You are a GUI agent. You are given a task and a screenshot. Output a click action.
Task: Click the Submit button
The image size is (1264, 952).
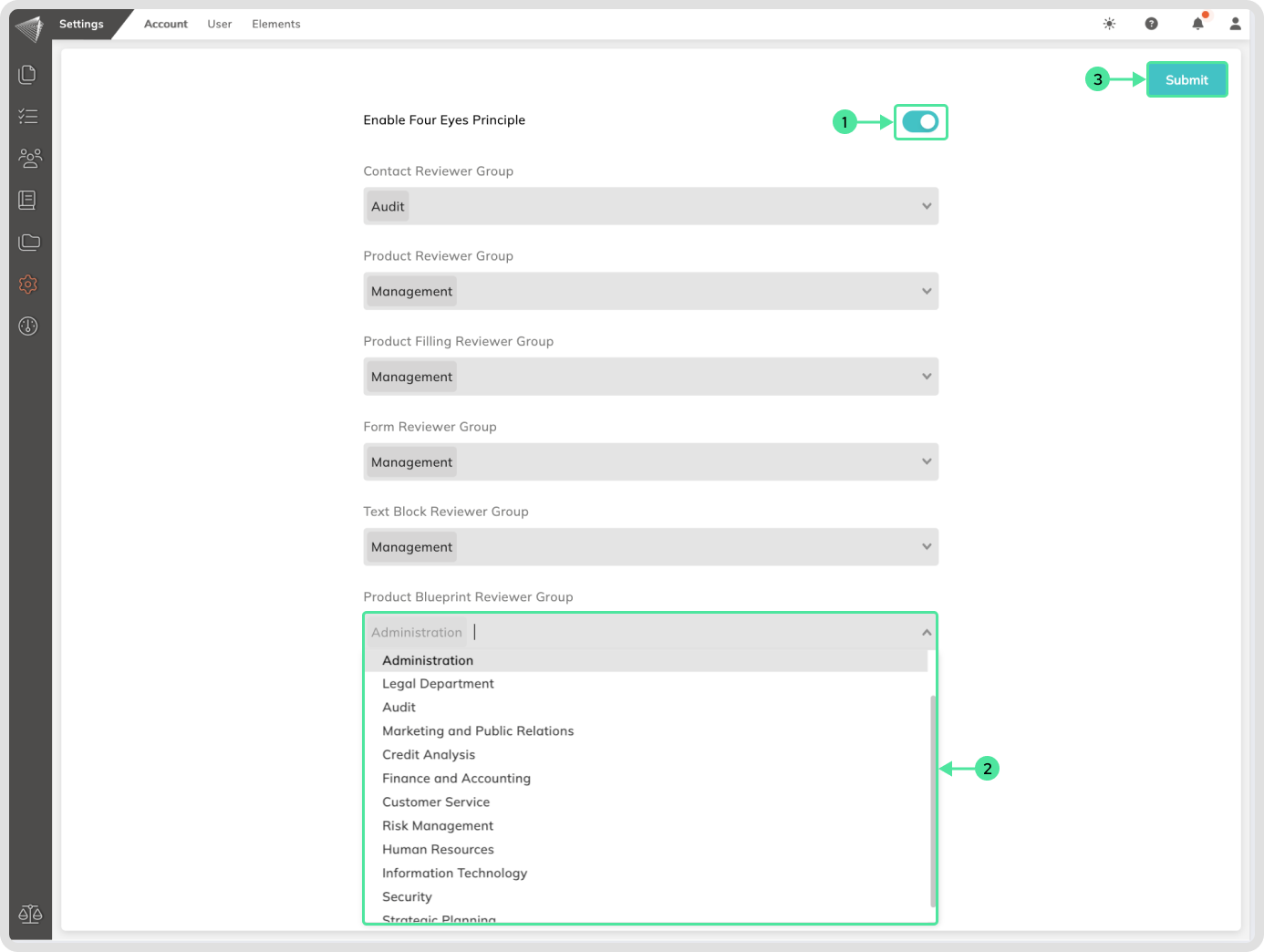pos(1186,79)
